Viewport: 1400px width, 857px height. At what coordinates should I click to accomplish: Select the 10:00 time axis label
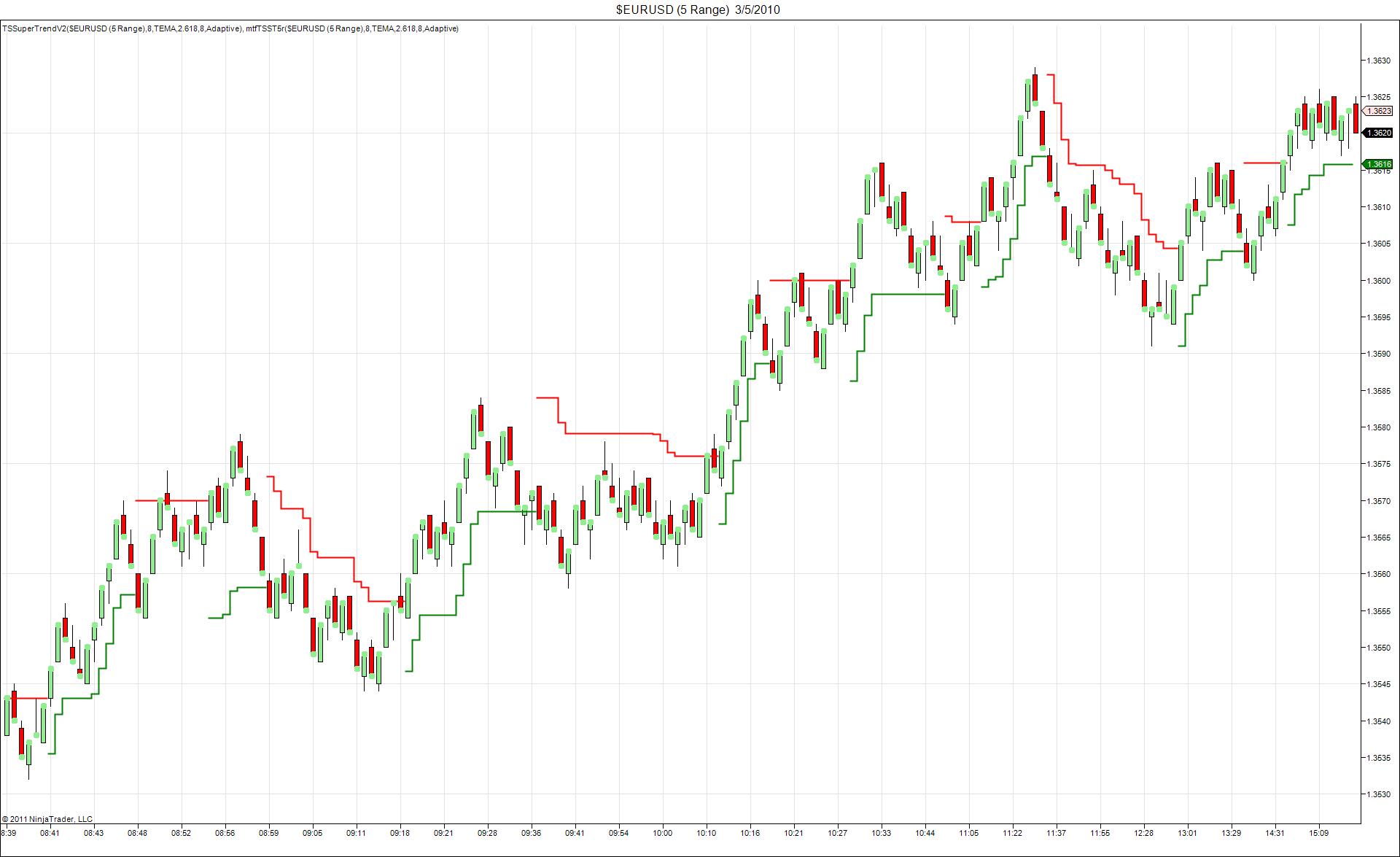[x=662, y=833]
